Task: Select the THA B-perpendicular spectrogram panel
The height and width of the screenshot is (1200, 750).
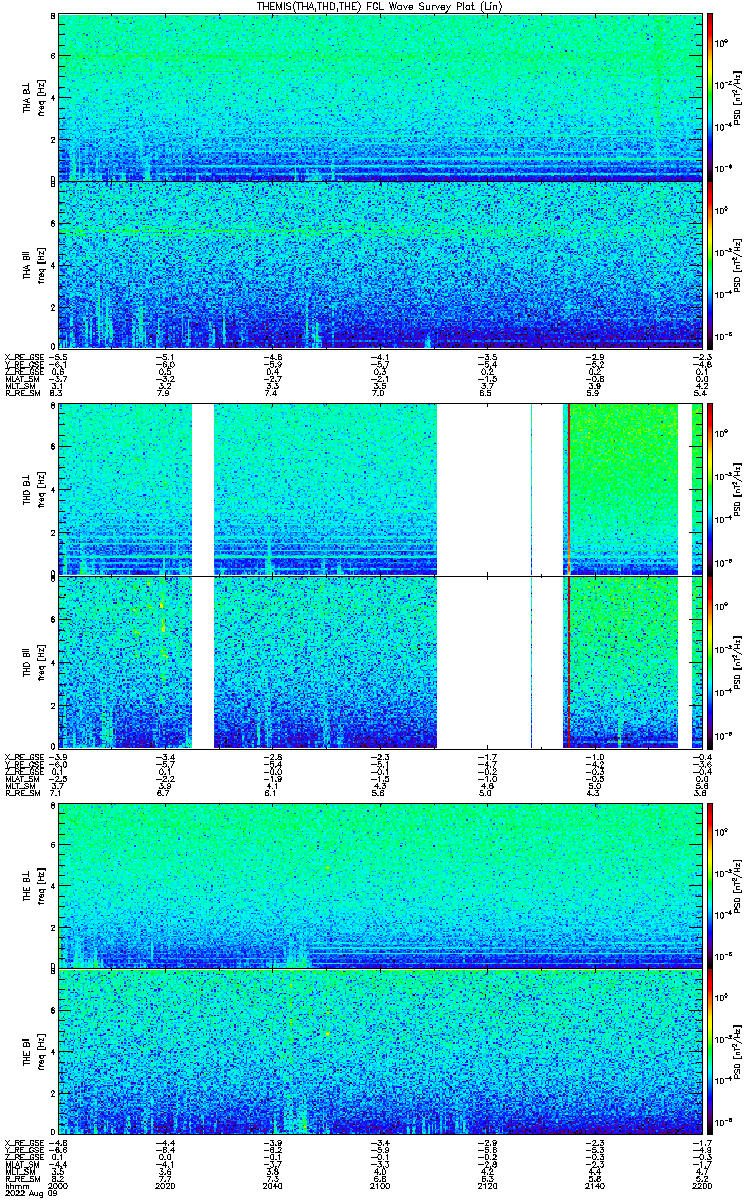Action: pos(381,97)
